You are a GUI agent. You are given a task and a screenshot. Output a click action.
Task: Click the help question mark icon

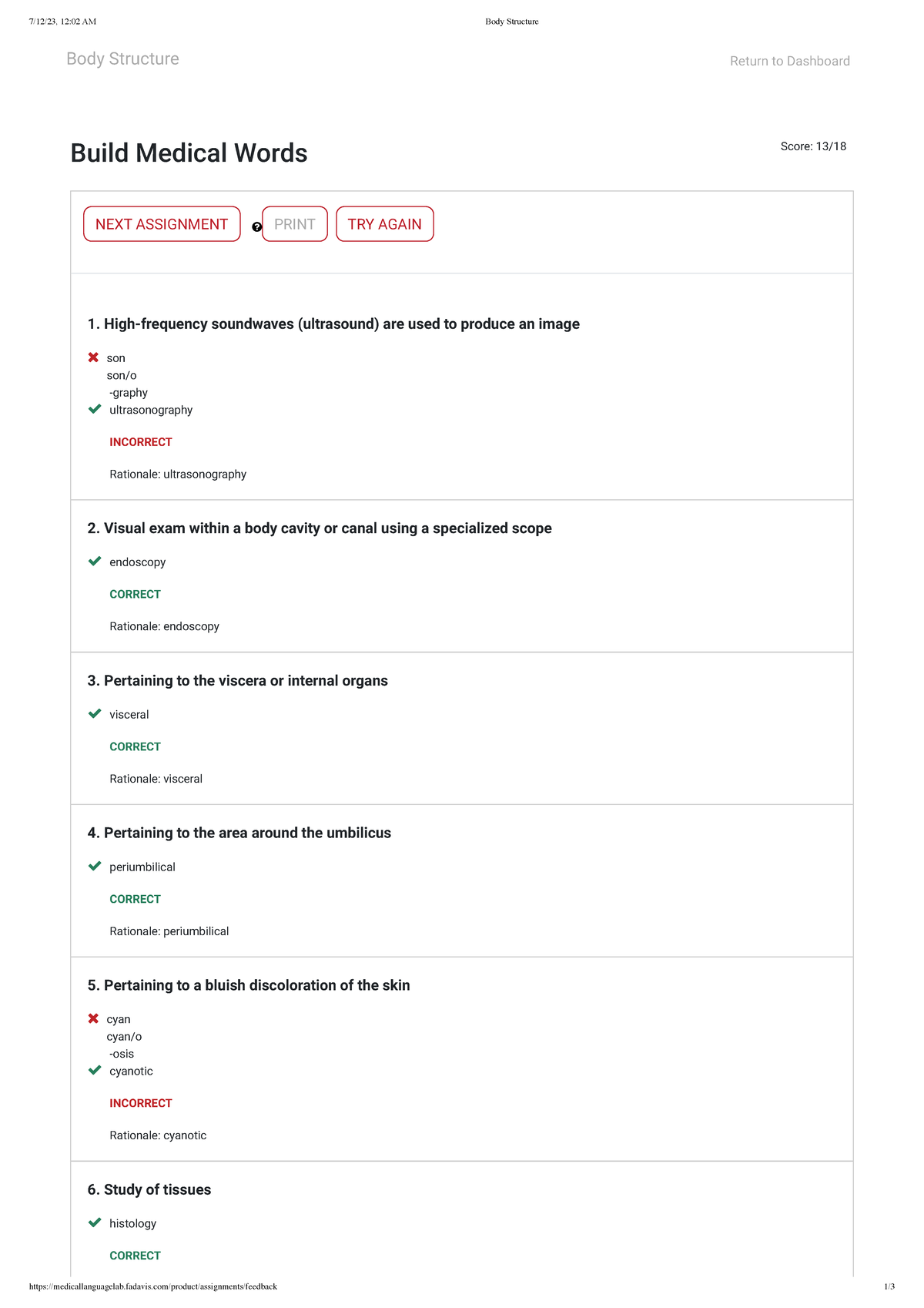coord(257,227)
